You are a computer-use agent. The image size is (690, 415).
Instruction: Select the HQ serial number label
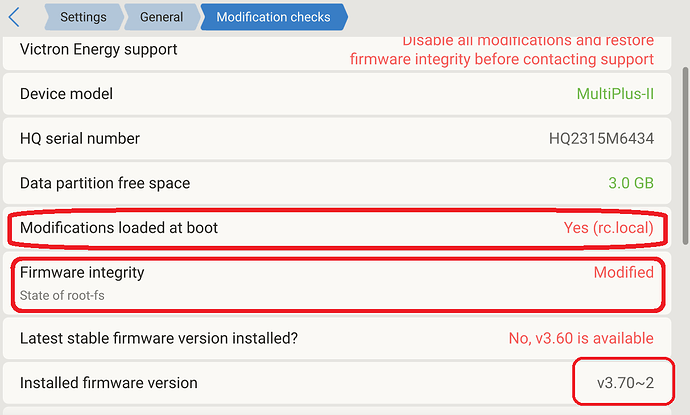click(80, 139)
